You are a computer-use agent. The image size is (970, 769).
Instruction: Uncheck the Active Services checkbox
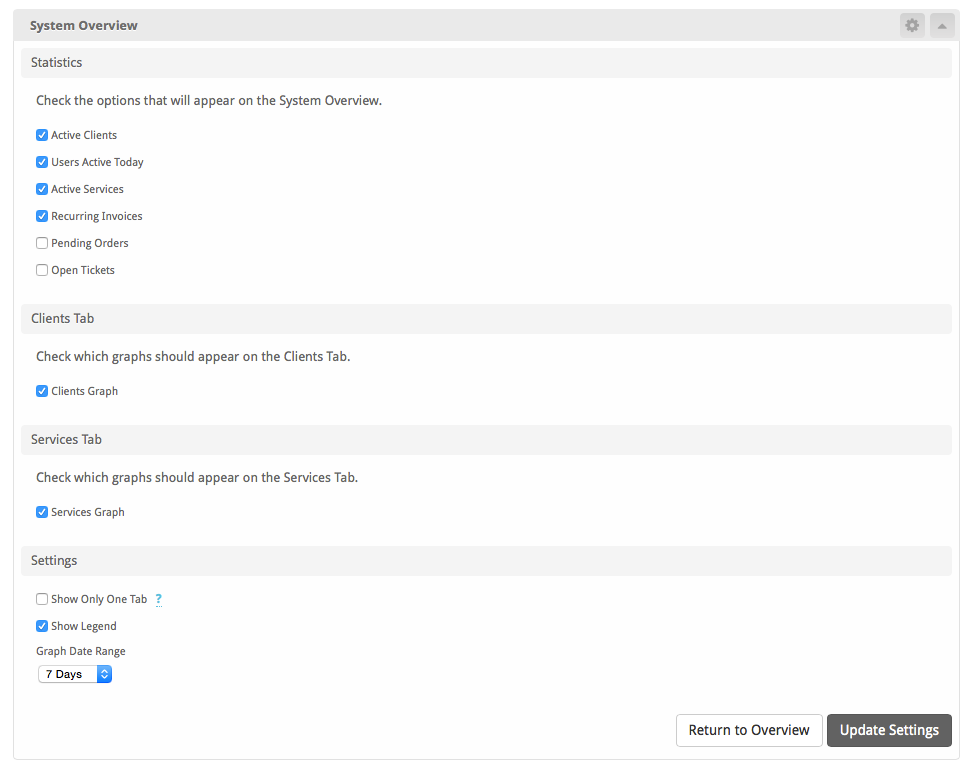coord(42,189)
